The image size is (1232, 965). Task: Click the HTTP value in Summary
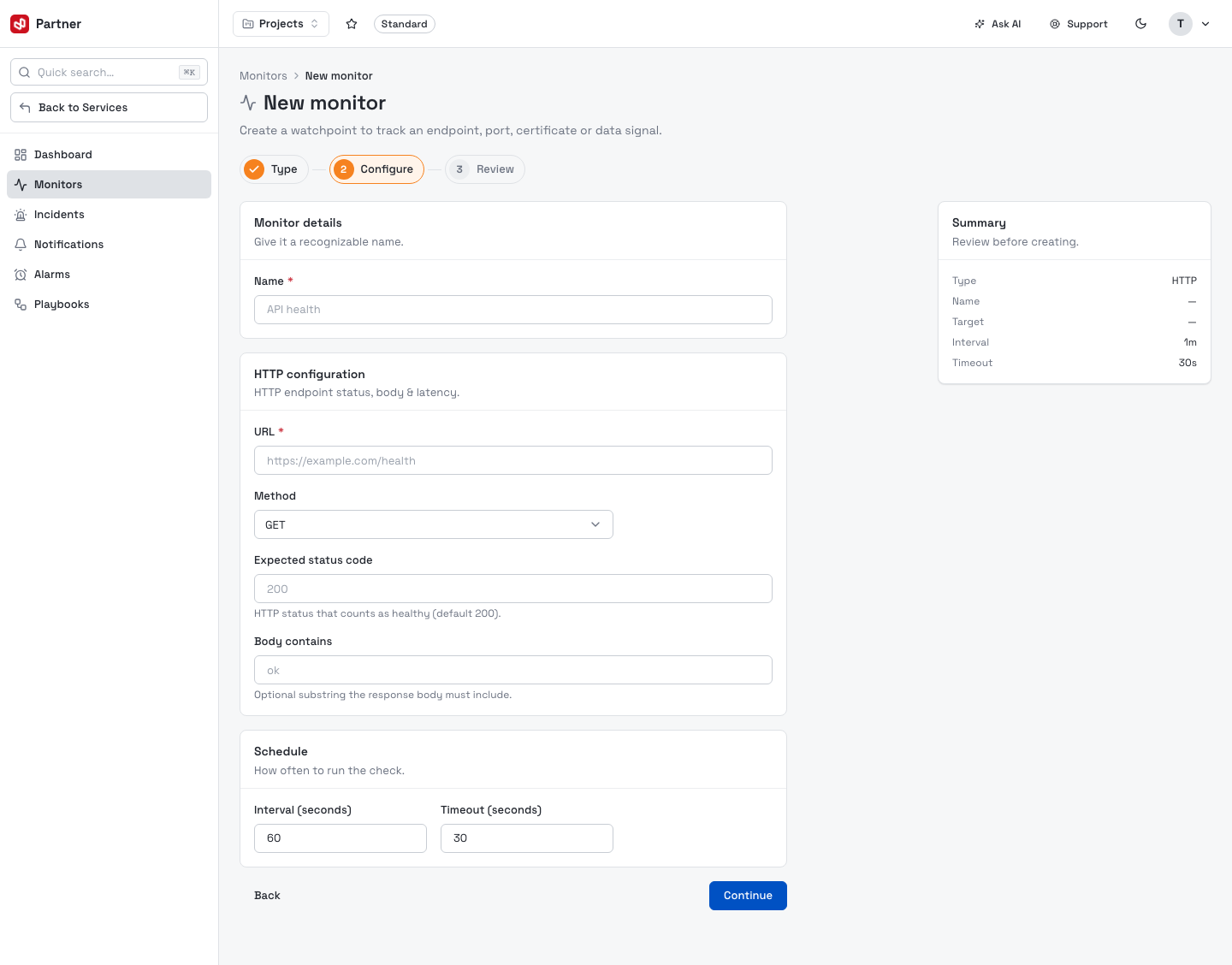pos(1184,281)
